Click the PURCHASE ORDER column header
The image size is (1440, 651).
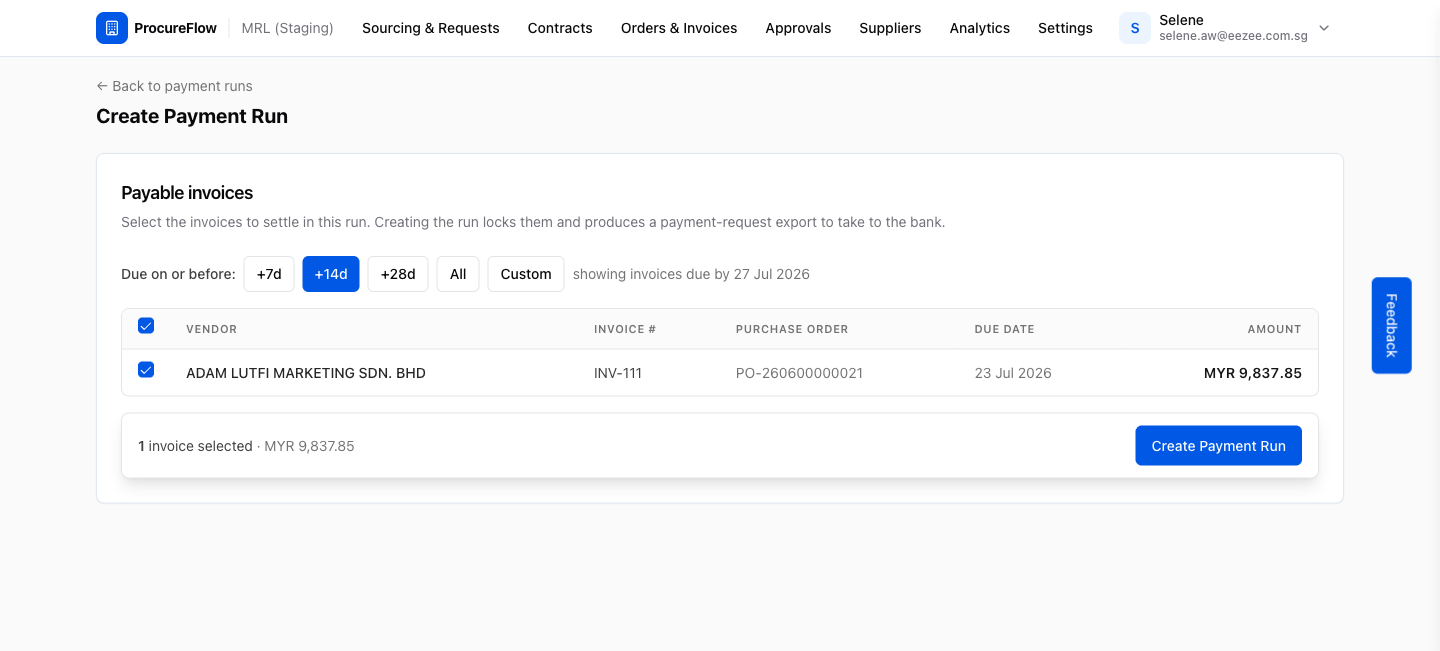792,329
